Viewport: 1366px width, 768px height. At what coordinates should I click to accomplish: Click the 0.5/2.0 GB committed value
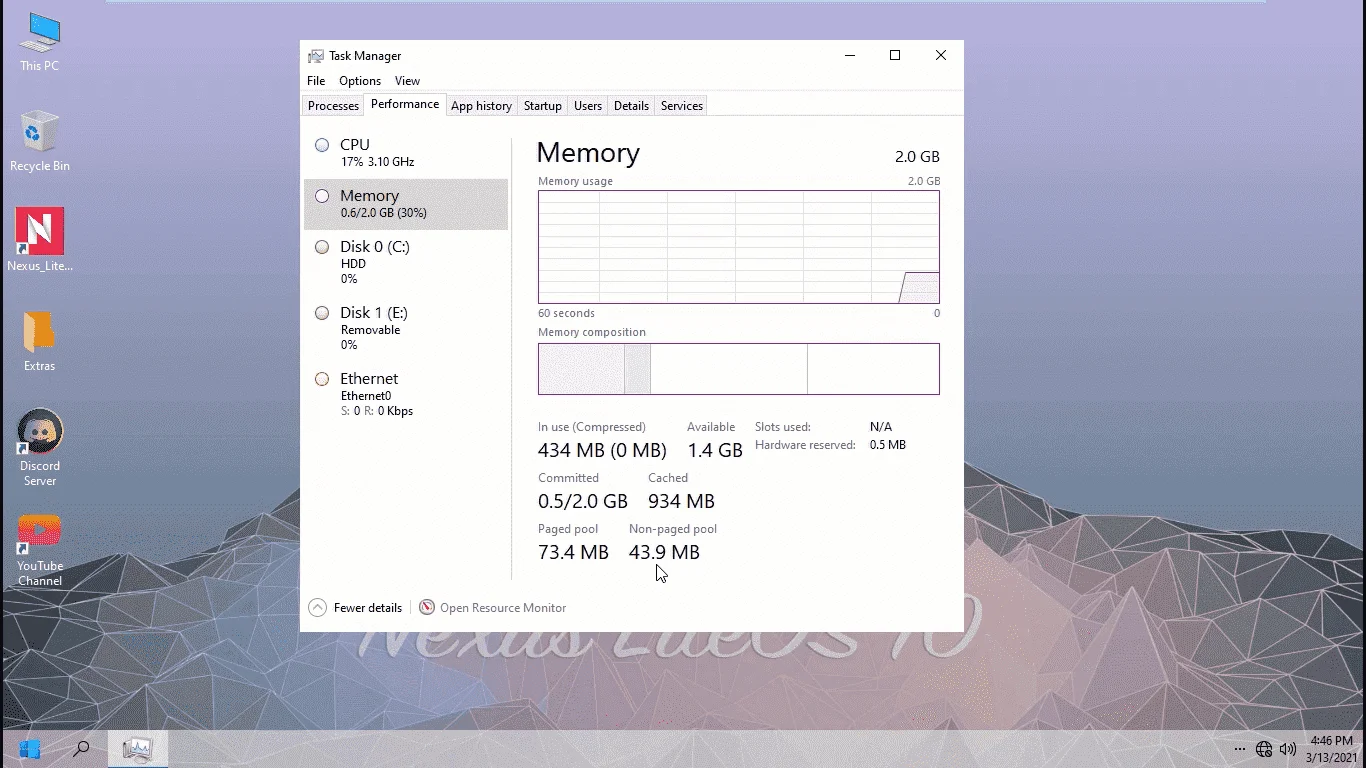(x=583, y=501)
